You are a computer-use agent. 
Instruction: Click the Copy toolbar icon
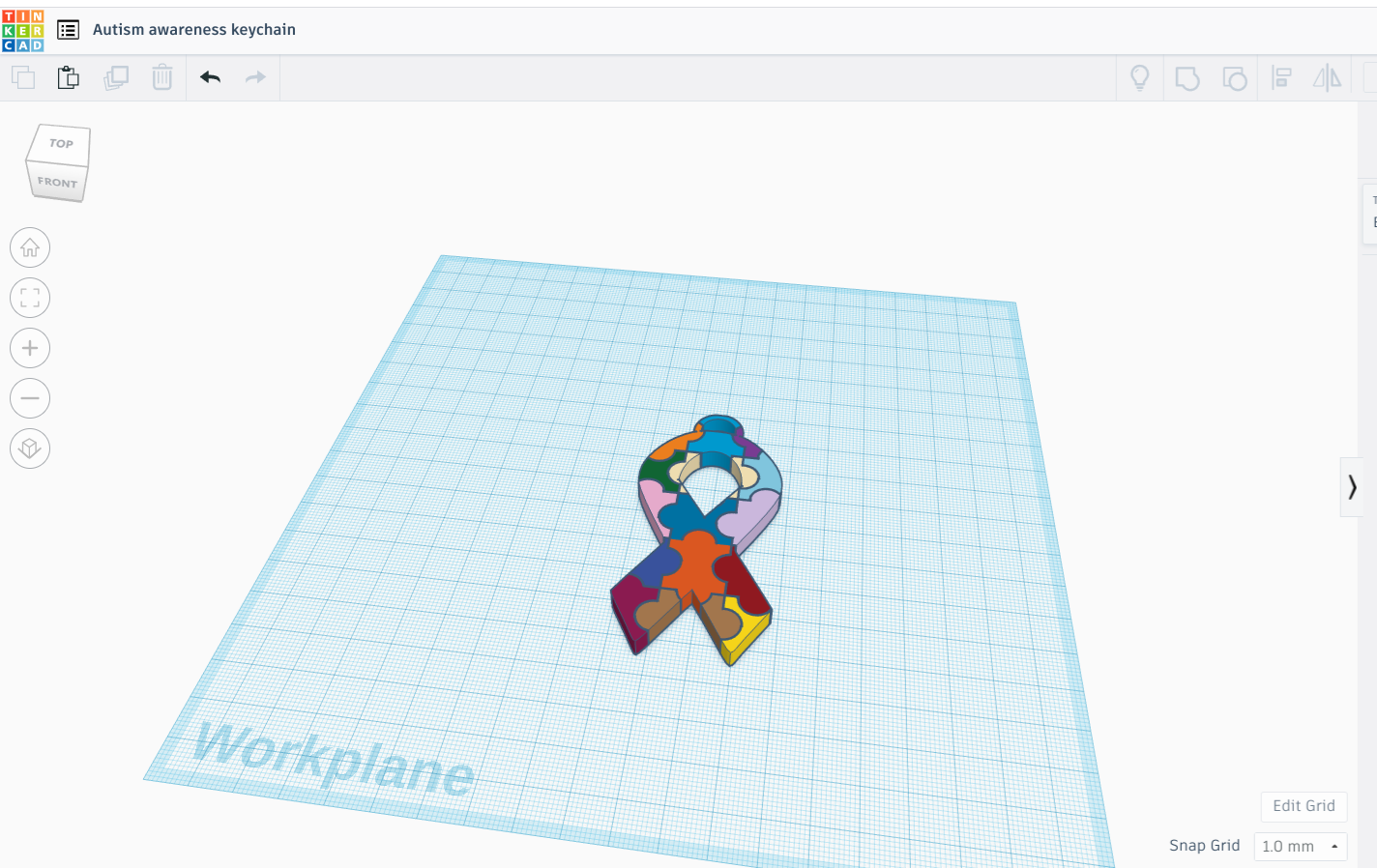tap(23, 77)
